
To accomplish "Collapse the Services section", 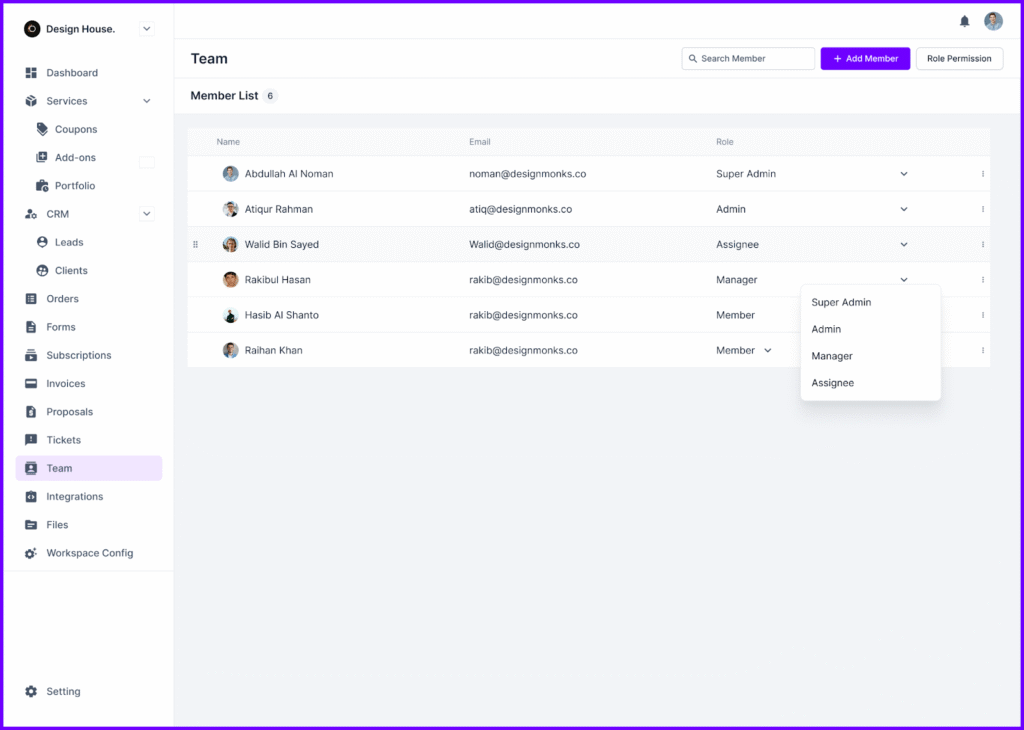I will pos(146,100).
